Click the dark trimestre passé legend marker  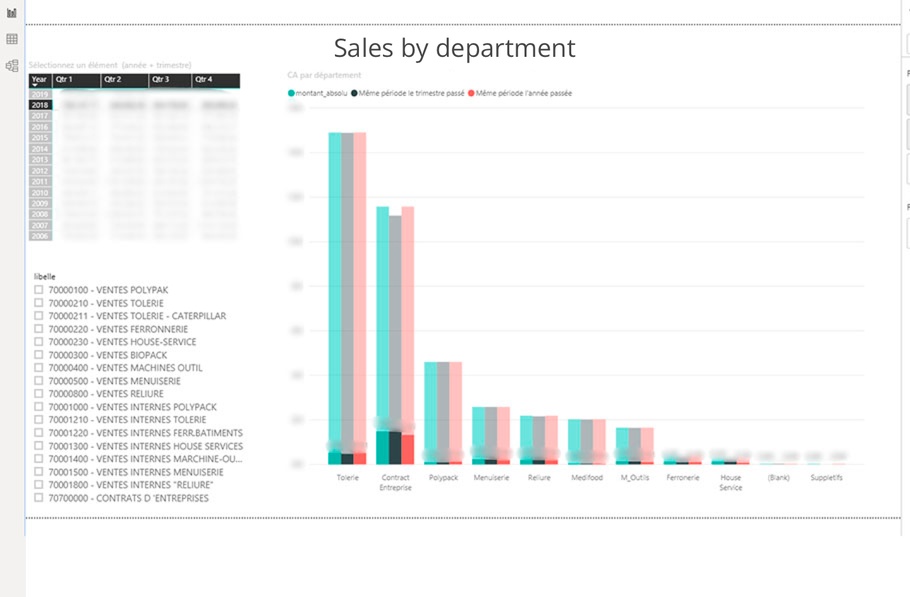pyautogui.click(x=354, y=93)
